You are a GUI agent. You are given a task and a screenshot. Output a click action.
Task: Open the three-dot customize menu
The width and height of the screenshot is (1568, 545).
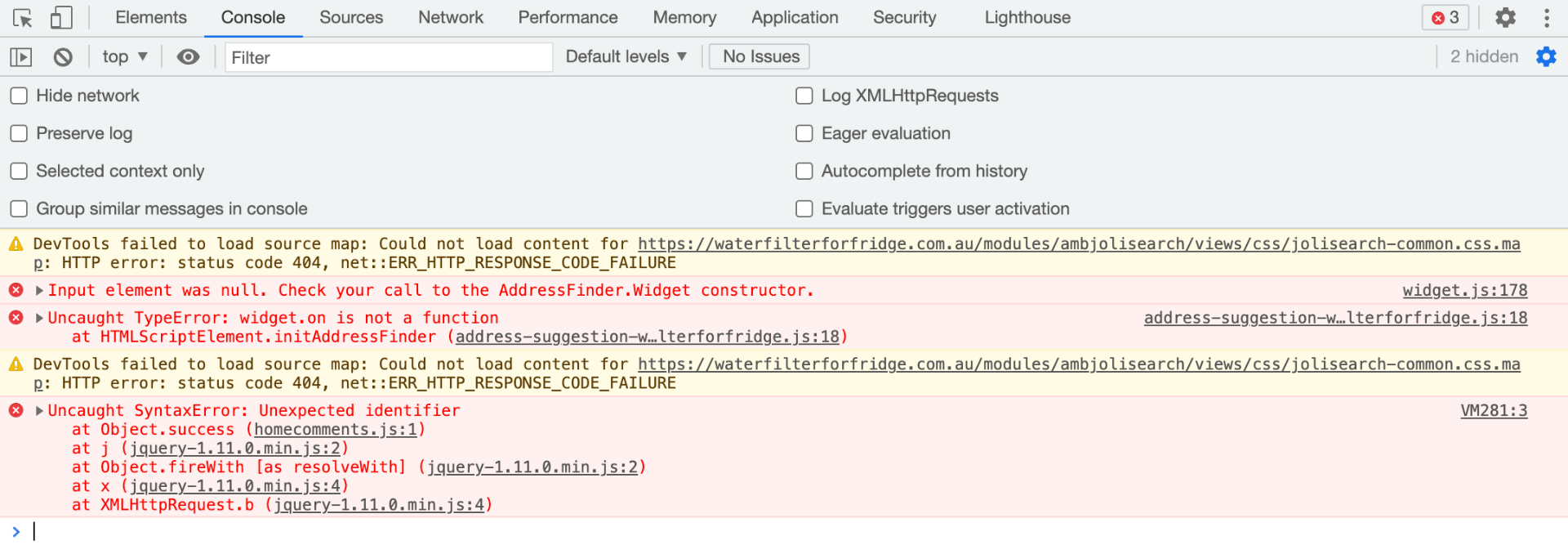click(x=1546, y=17)
